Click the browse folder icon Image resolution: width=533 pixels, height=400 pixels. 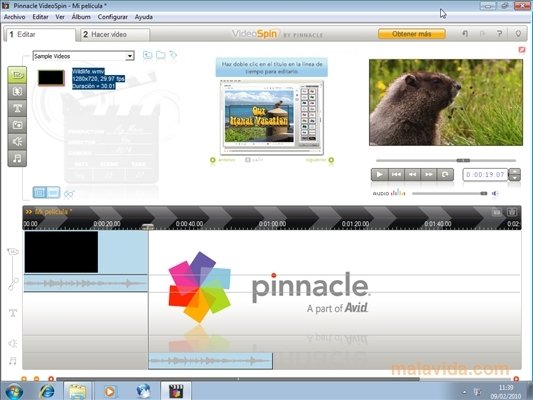160,55
